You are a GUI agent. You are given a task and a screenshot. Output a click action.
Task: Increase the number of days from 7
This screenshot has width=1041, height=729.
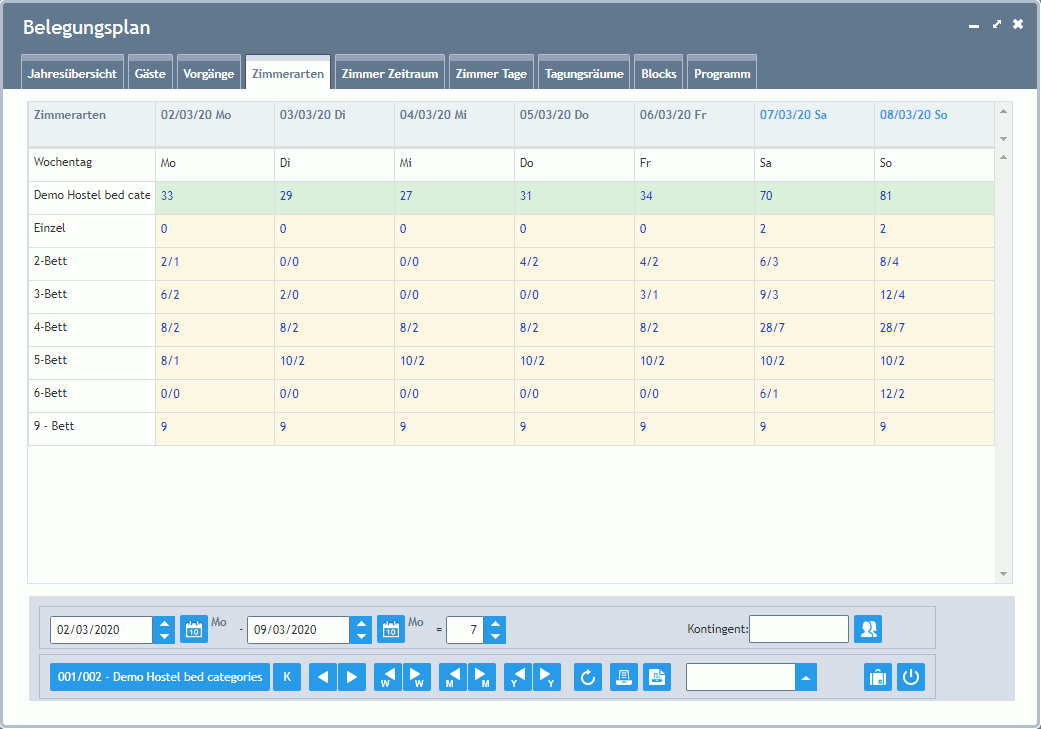(495, 623)
